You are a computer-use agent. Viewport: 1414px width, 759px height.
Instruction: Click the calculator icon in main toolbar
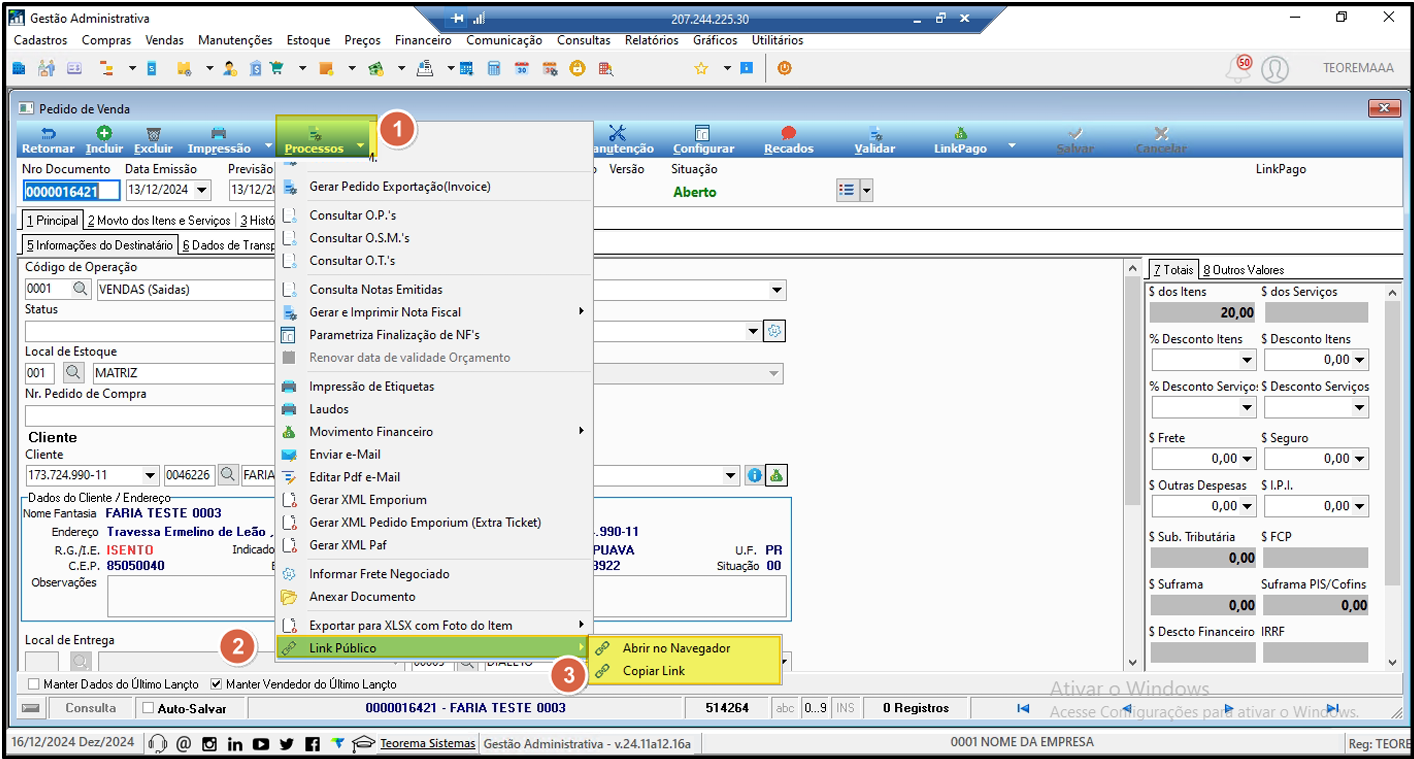[493, 68]
